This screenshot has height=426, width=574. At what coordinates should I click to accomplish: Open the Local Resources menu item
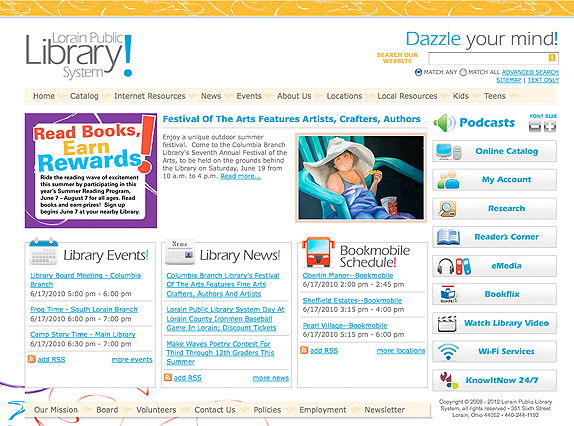(x=407, y=96)
